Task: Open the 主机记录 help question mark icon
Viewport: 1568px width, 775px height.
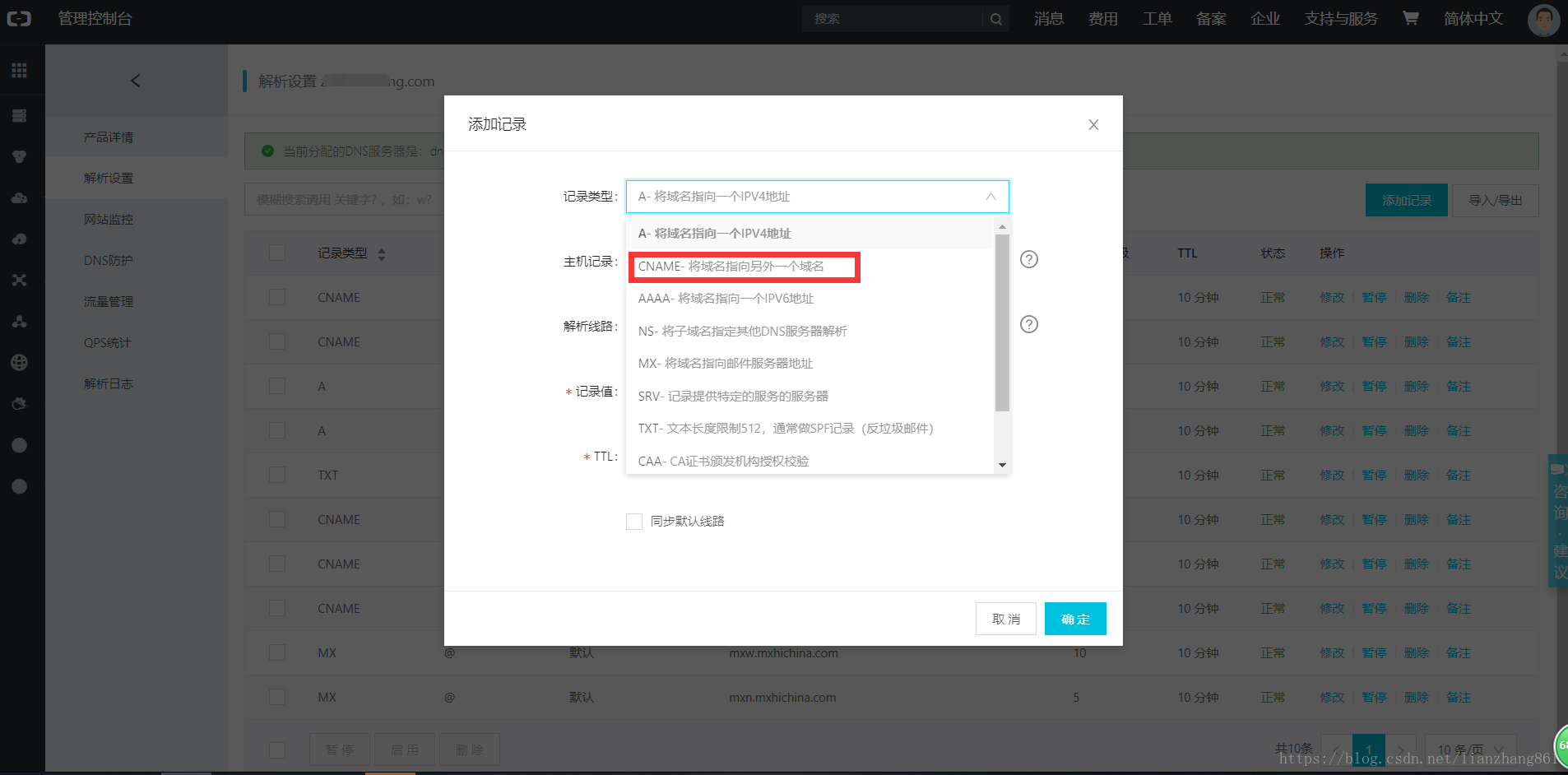Action: pyautogui.click(x=1029, y=259)
